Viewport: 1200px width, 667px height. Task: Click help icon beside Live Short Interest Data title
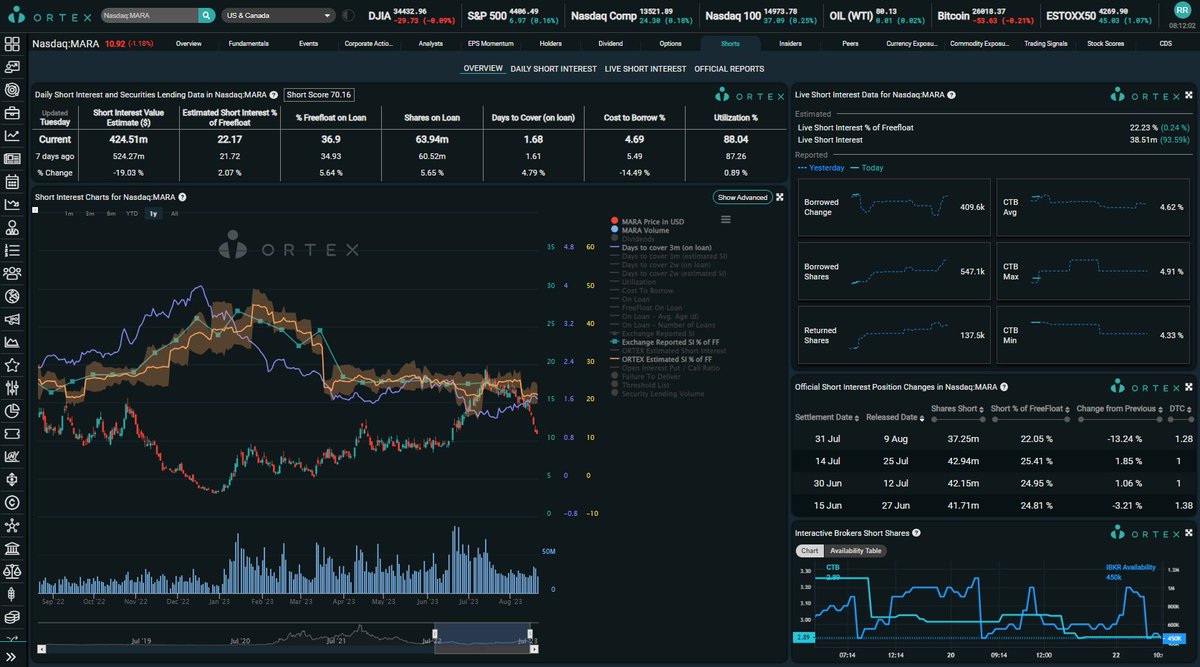950,94
